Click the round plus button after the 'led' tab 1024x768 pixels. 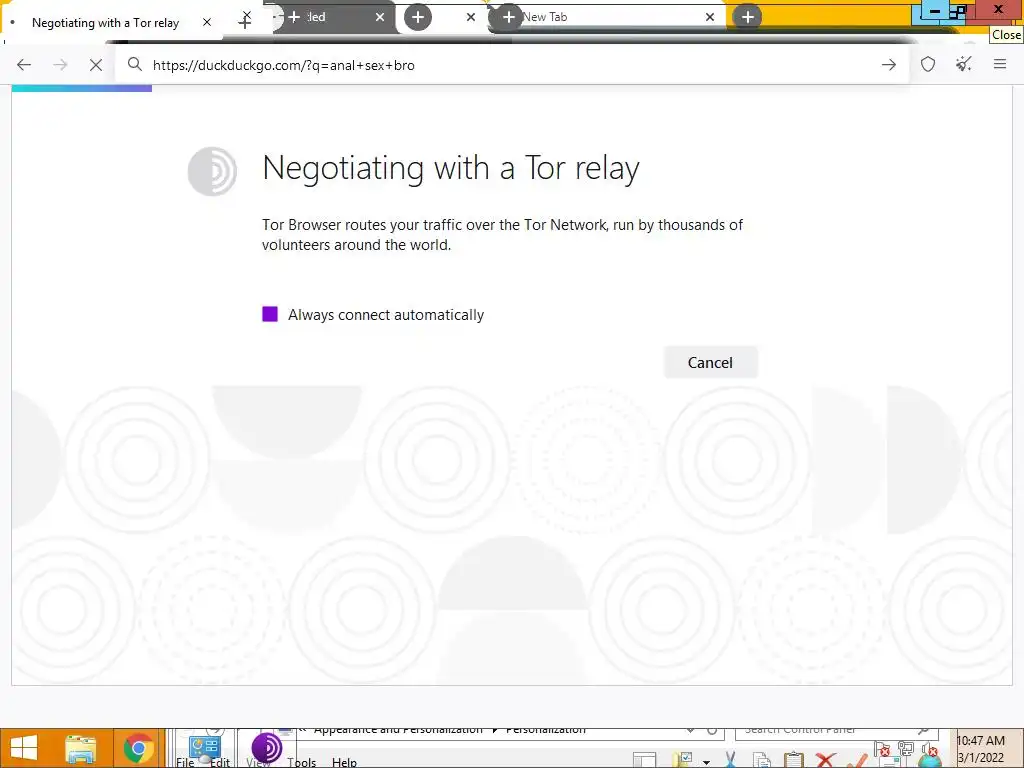(x=418, y=17)
